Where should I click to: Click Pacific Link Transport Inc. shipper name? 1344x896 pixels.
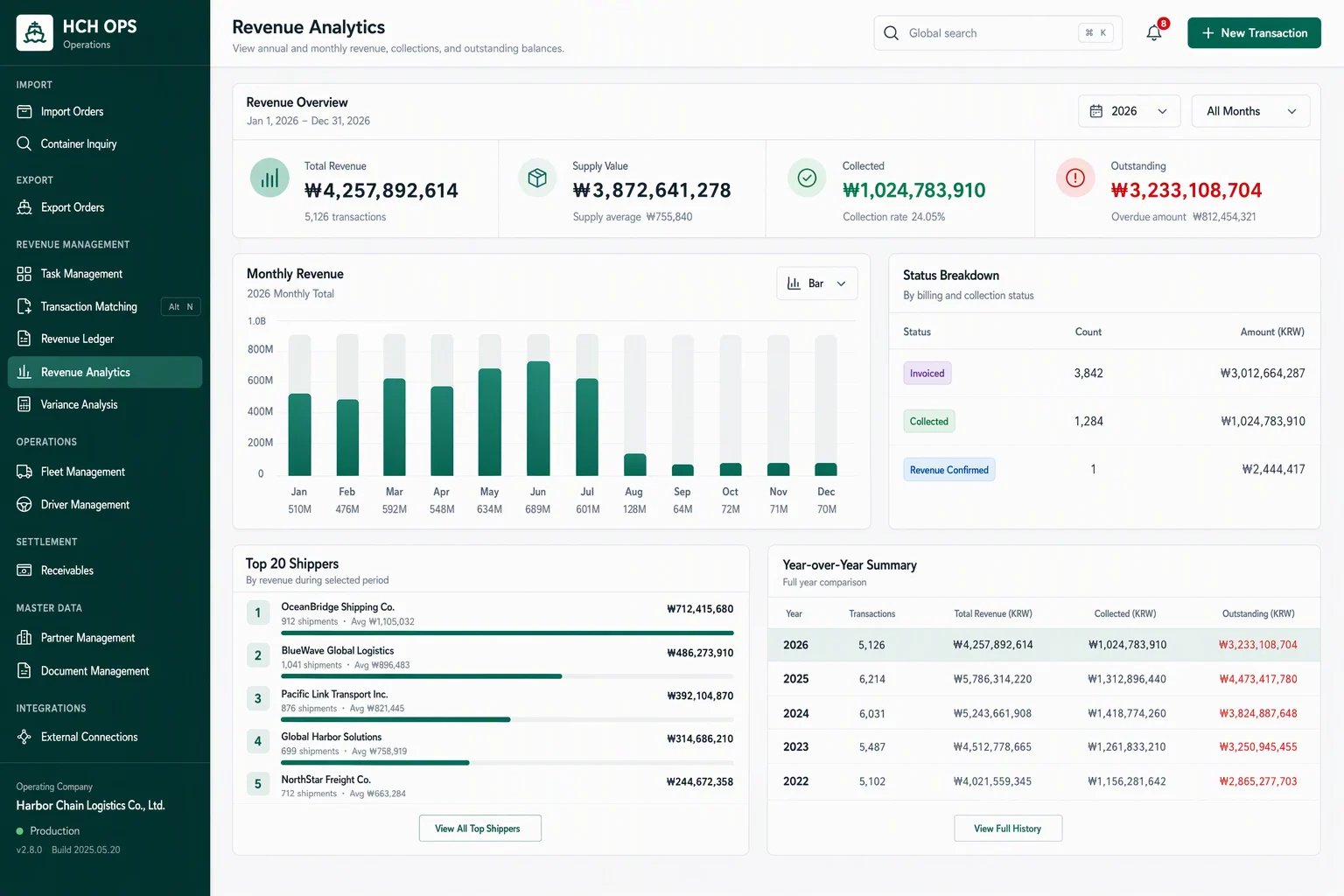pos(334,694)
